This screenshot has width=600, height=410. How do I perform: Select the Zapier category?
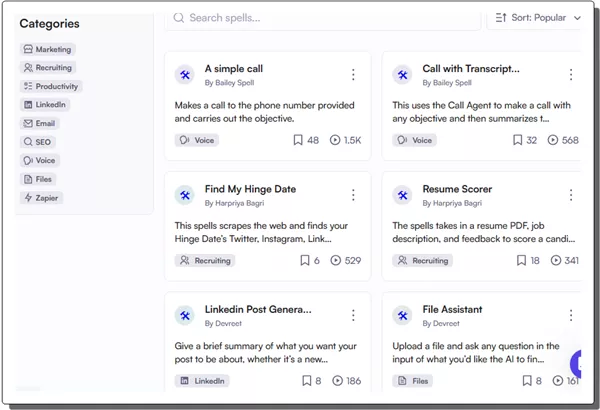(x=41, y=198)
